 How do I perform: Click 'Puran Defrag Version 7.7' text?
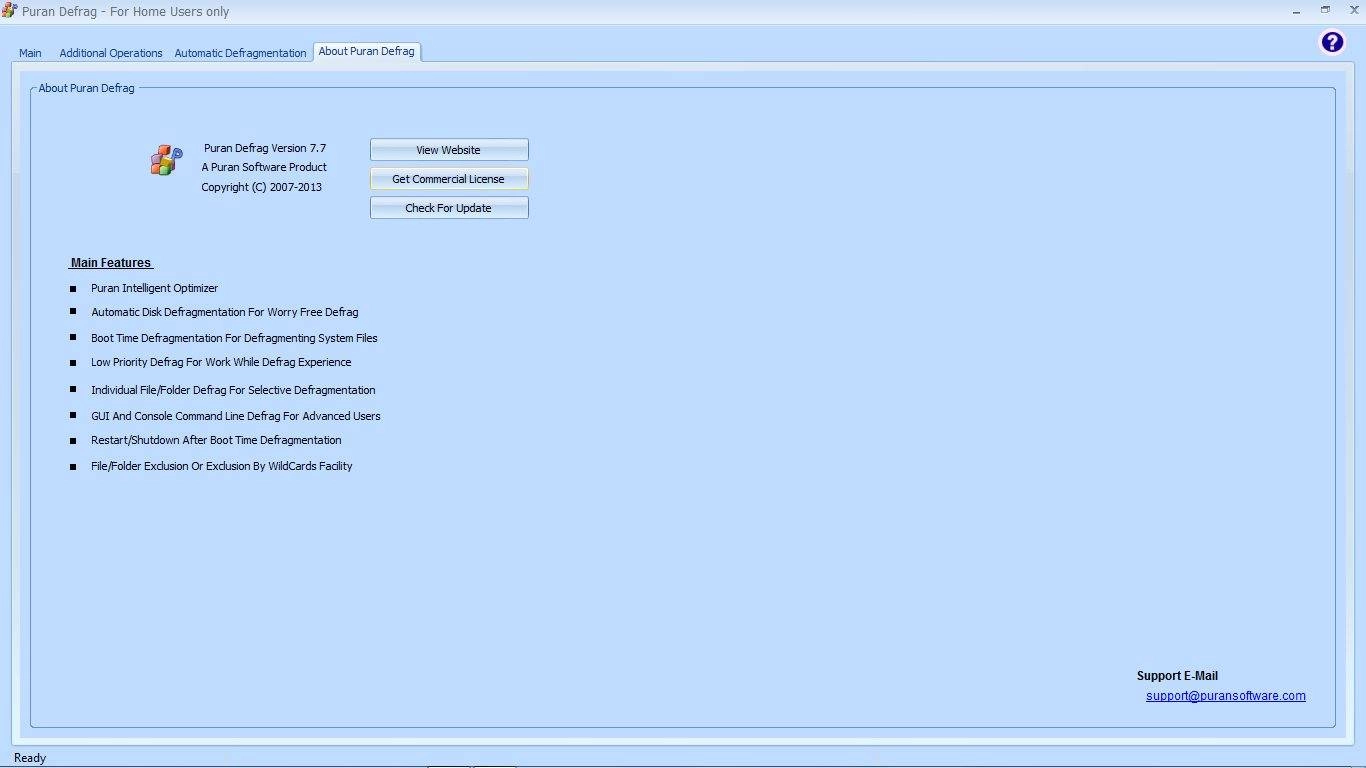(265, 148)
